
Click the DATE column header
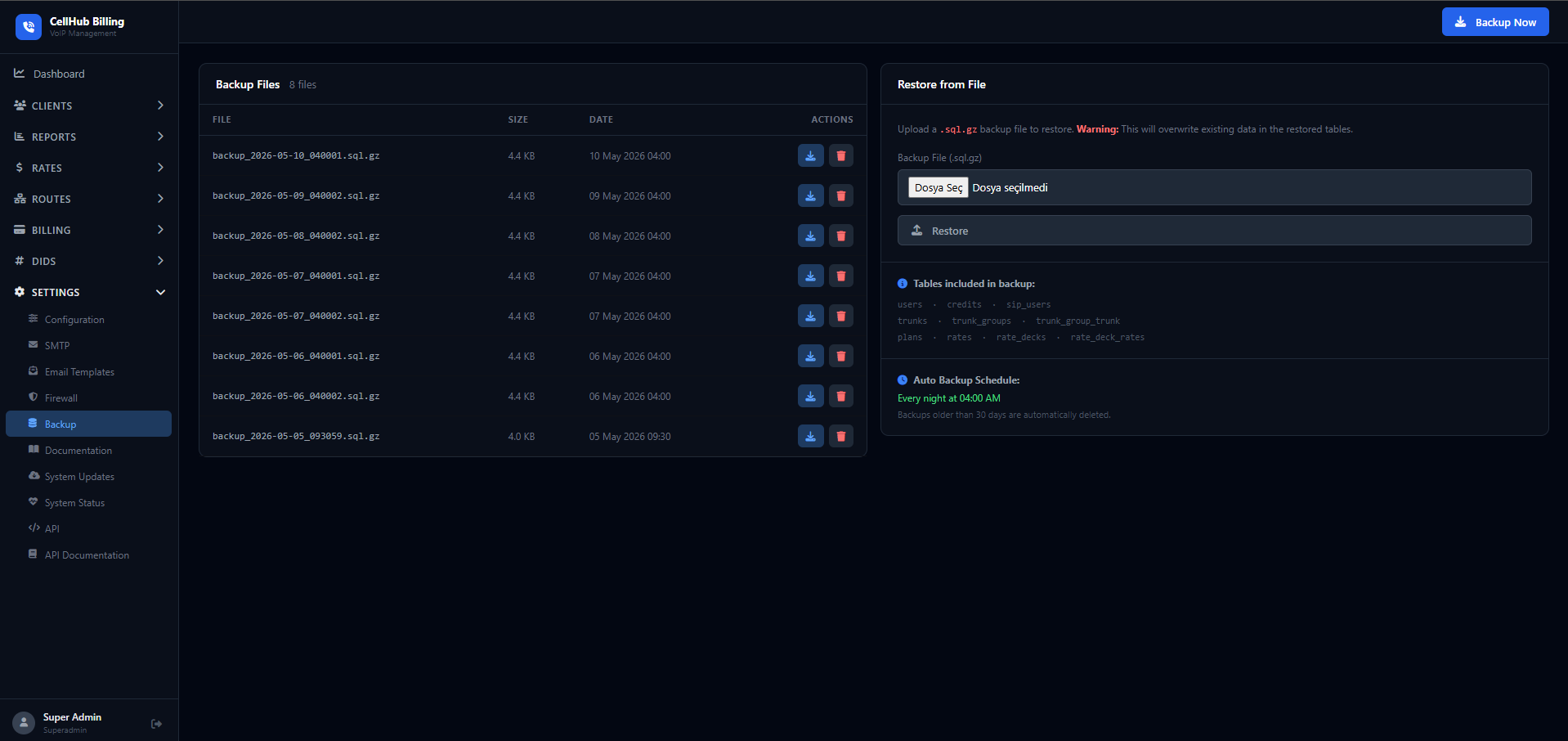pos(601,119)
